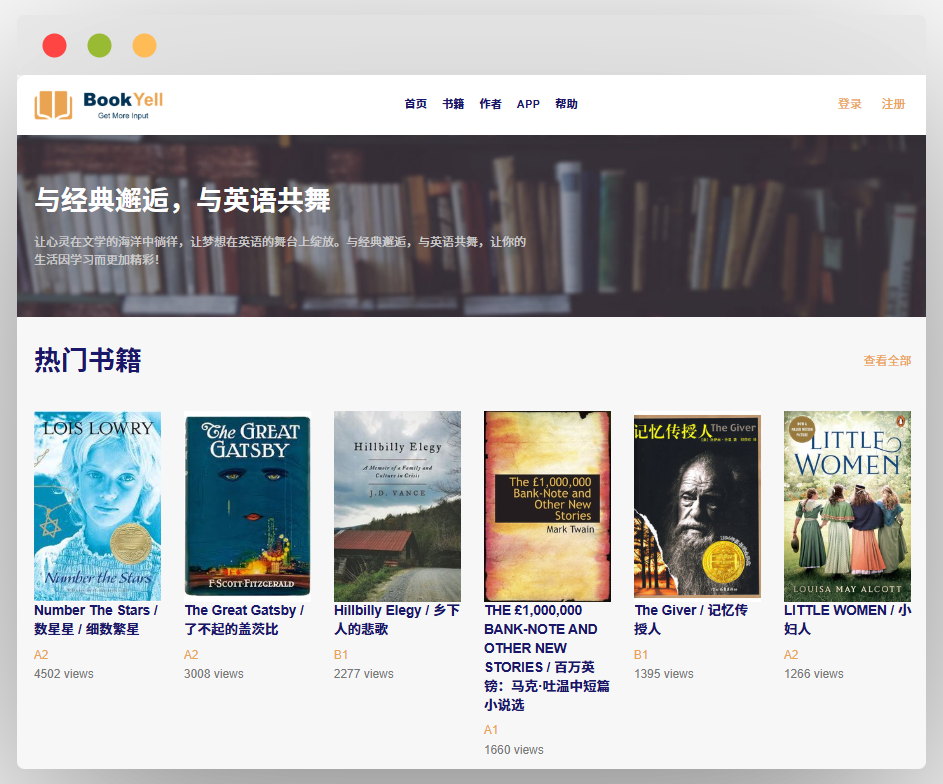
Task: Open The Giver cover thumbnail
Action: point(698,506)
